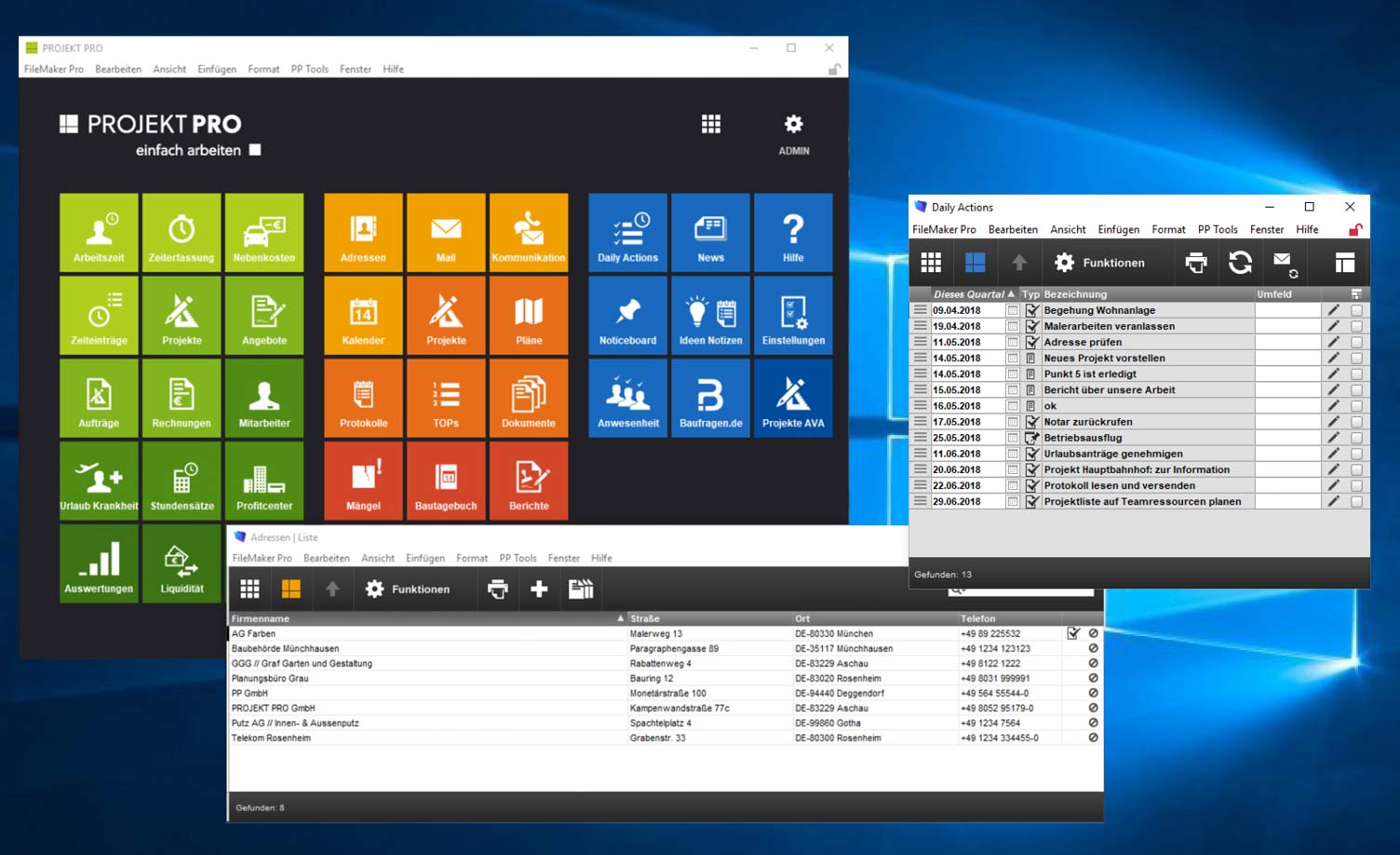Refresh the Daily Actions list
This screenshot has height=855, width=1400.
pyautogui.click(x=1240, y=263)
